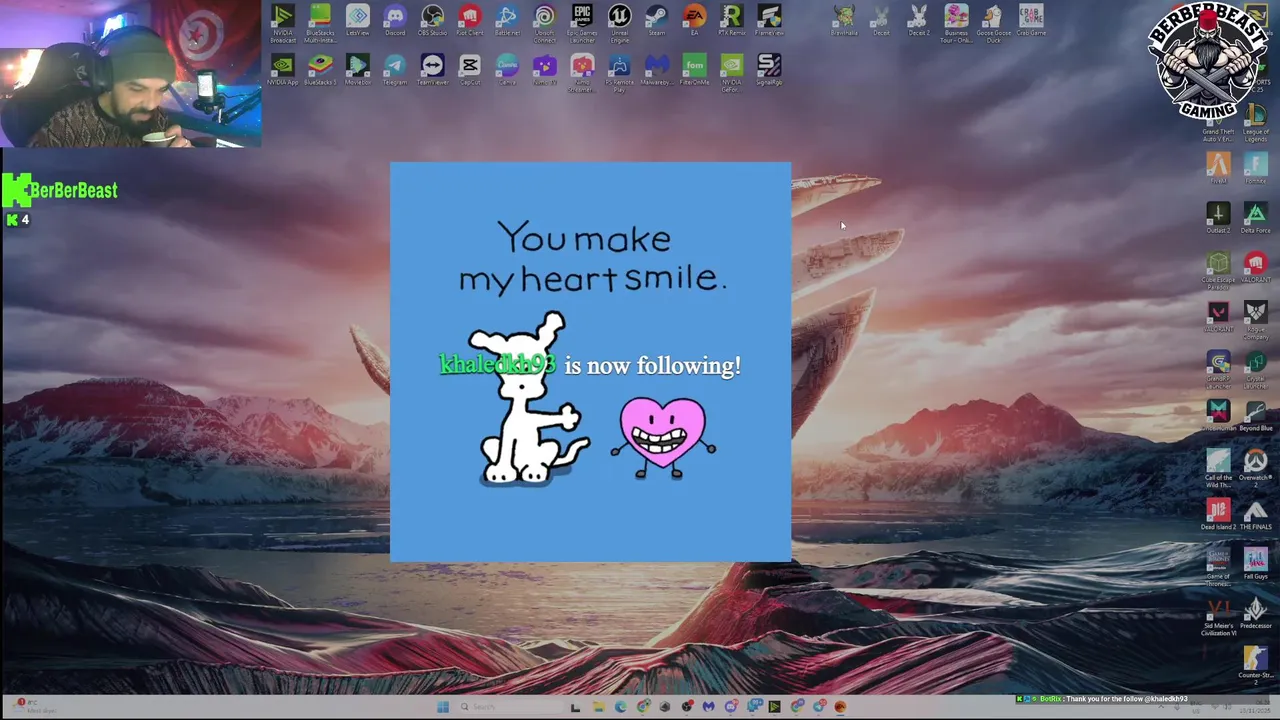This screenshot has width=1280, height=720.
Task: Open the Discord desktop shortcut
Action: (x=395, y=21)
